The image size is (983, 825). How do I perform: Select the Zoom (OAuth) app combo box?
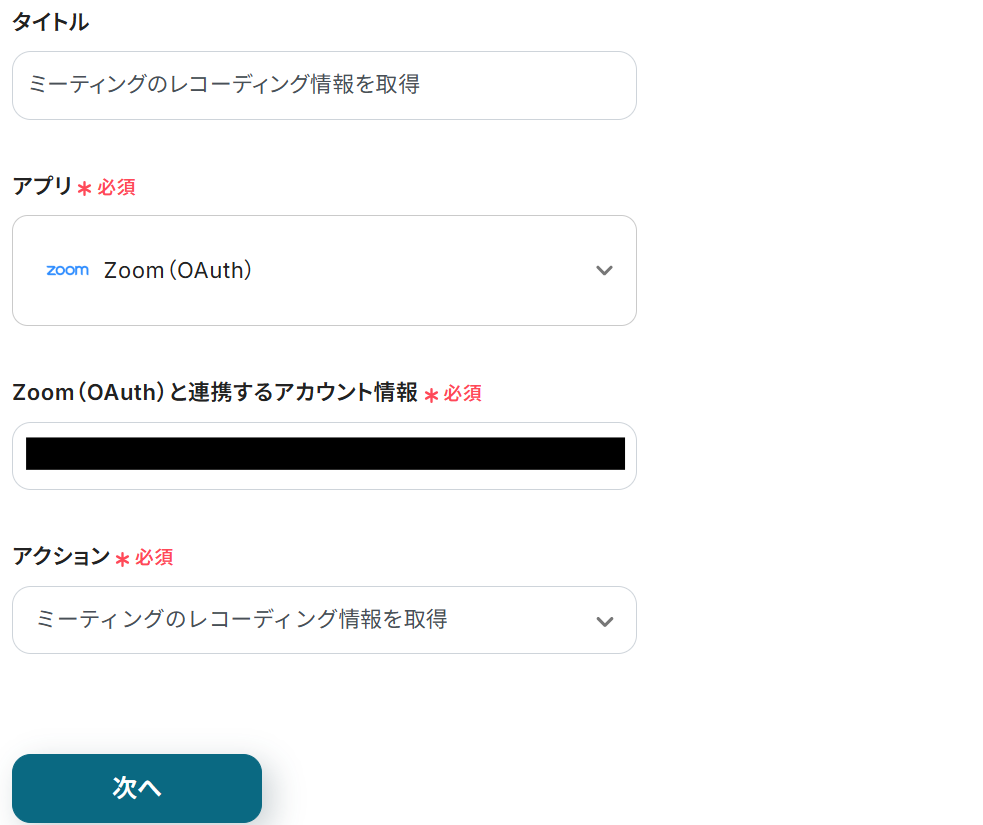coord(324,270)
